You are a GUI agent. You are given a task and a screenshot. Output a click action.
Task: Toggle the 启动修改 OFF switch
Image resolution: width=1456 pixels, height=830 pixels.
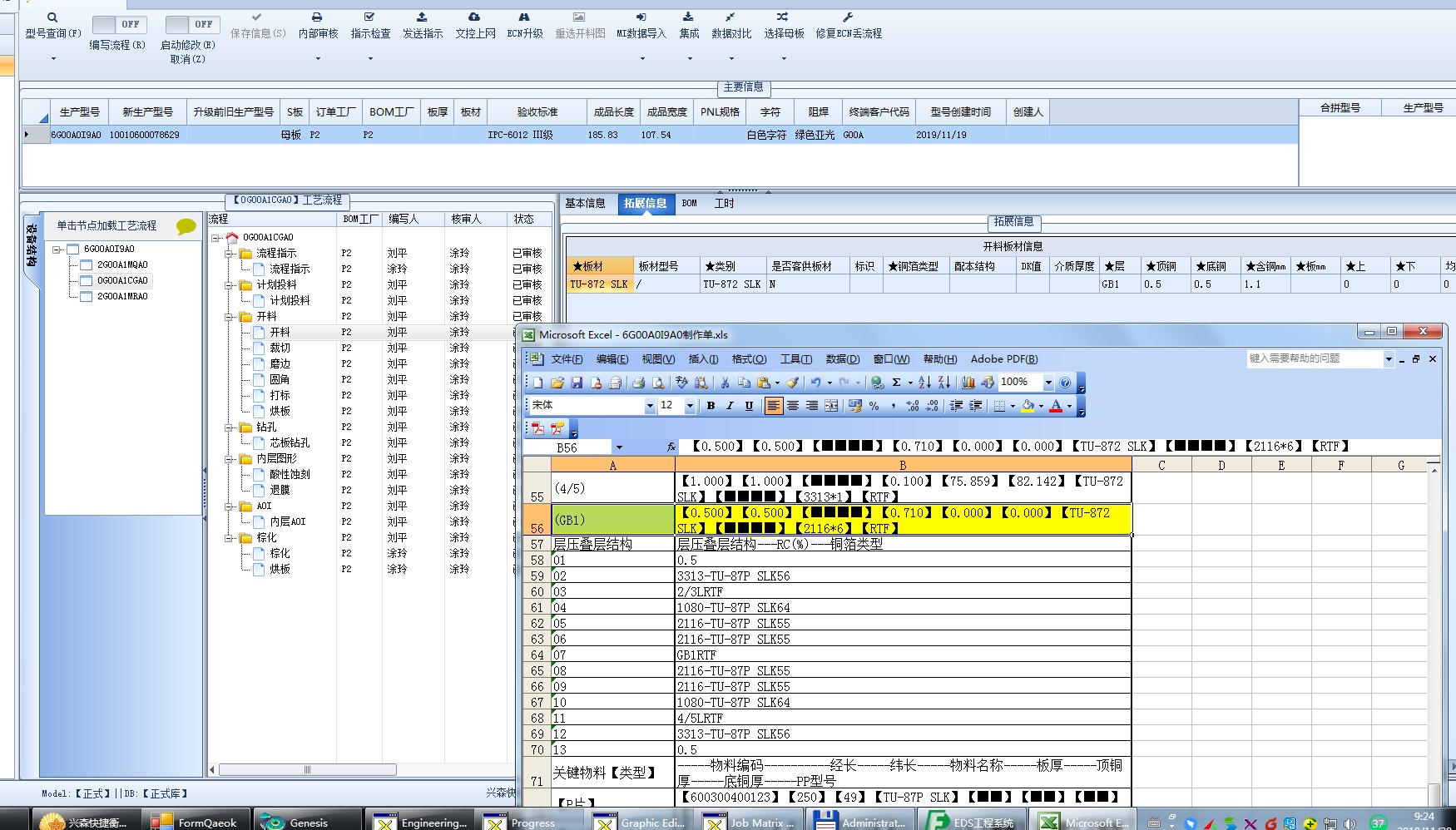(191, 24)
